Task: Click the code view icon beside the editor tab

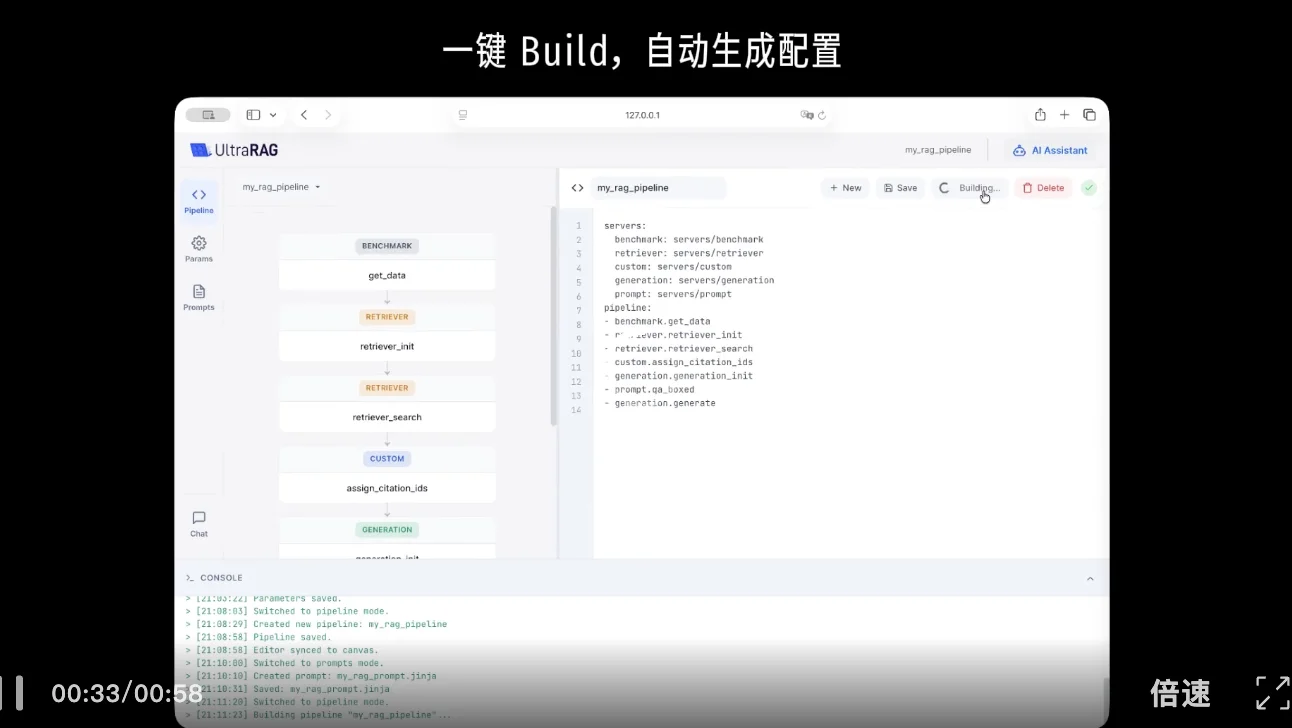Action: (x=577, y=187)
